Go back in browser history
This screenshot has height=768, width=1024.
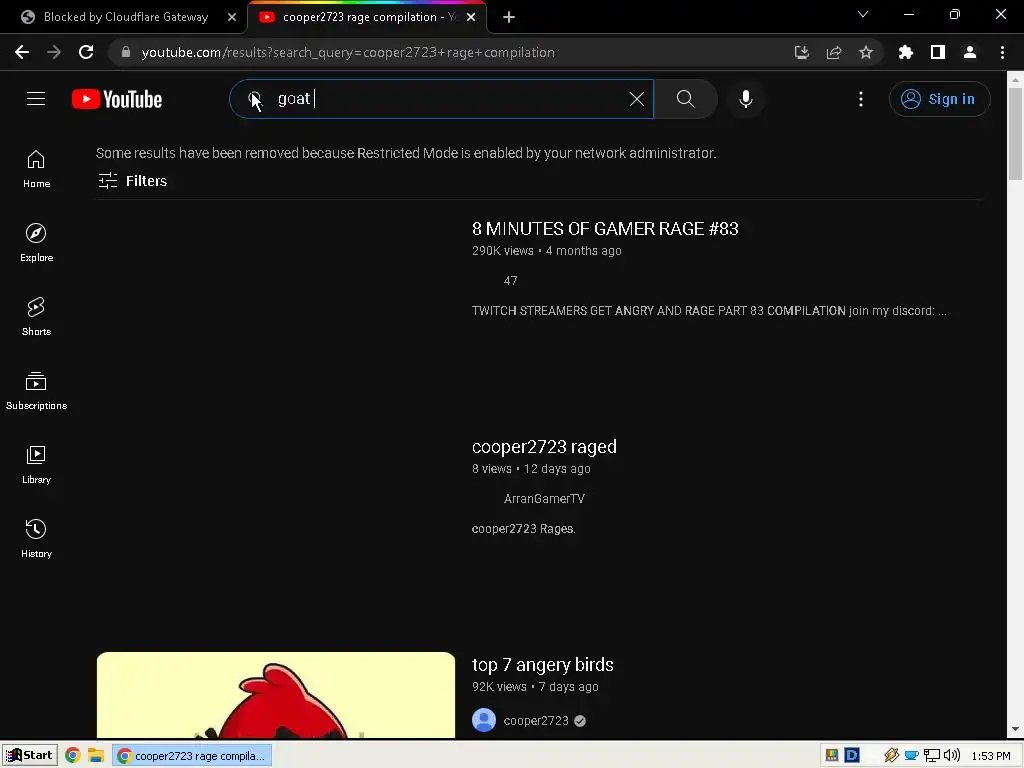22,52
